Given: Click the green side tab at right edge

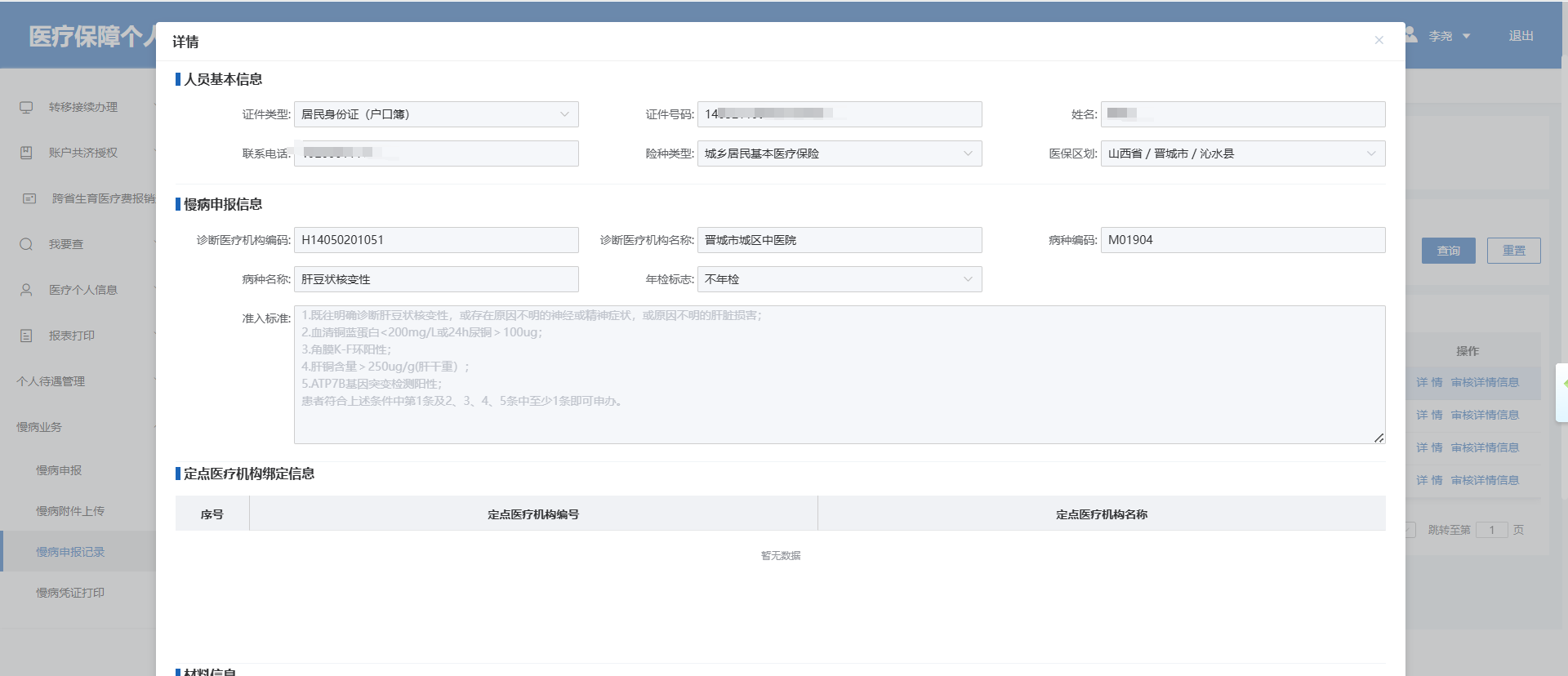Looking at the screenshot, I should pos(1562,392).
